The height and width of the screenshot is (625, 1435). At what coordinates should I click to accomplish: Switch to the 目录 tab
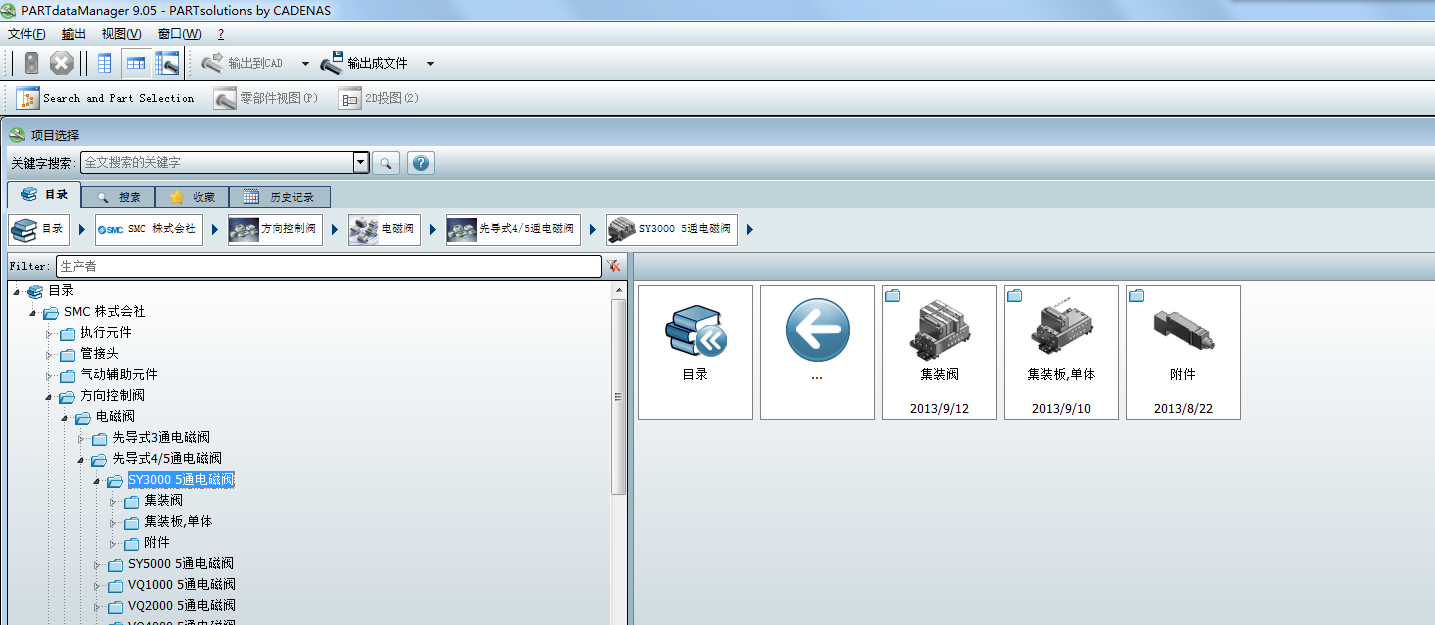(x=45, y=195)
